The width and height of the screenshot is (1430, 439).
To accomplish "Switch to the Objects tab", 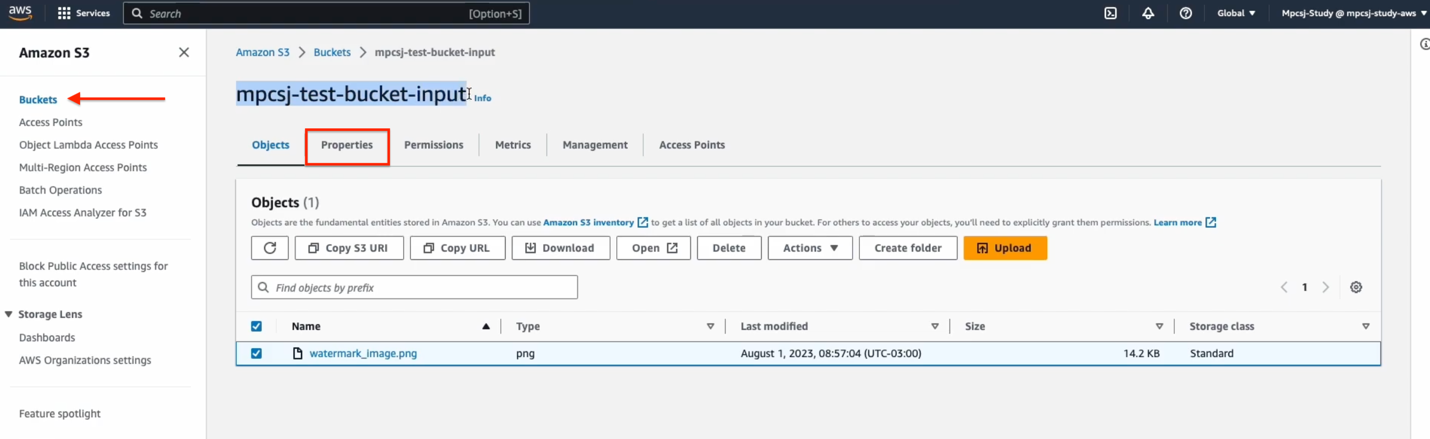I will click(270, 145).
